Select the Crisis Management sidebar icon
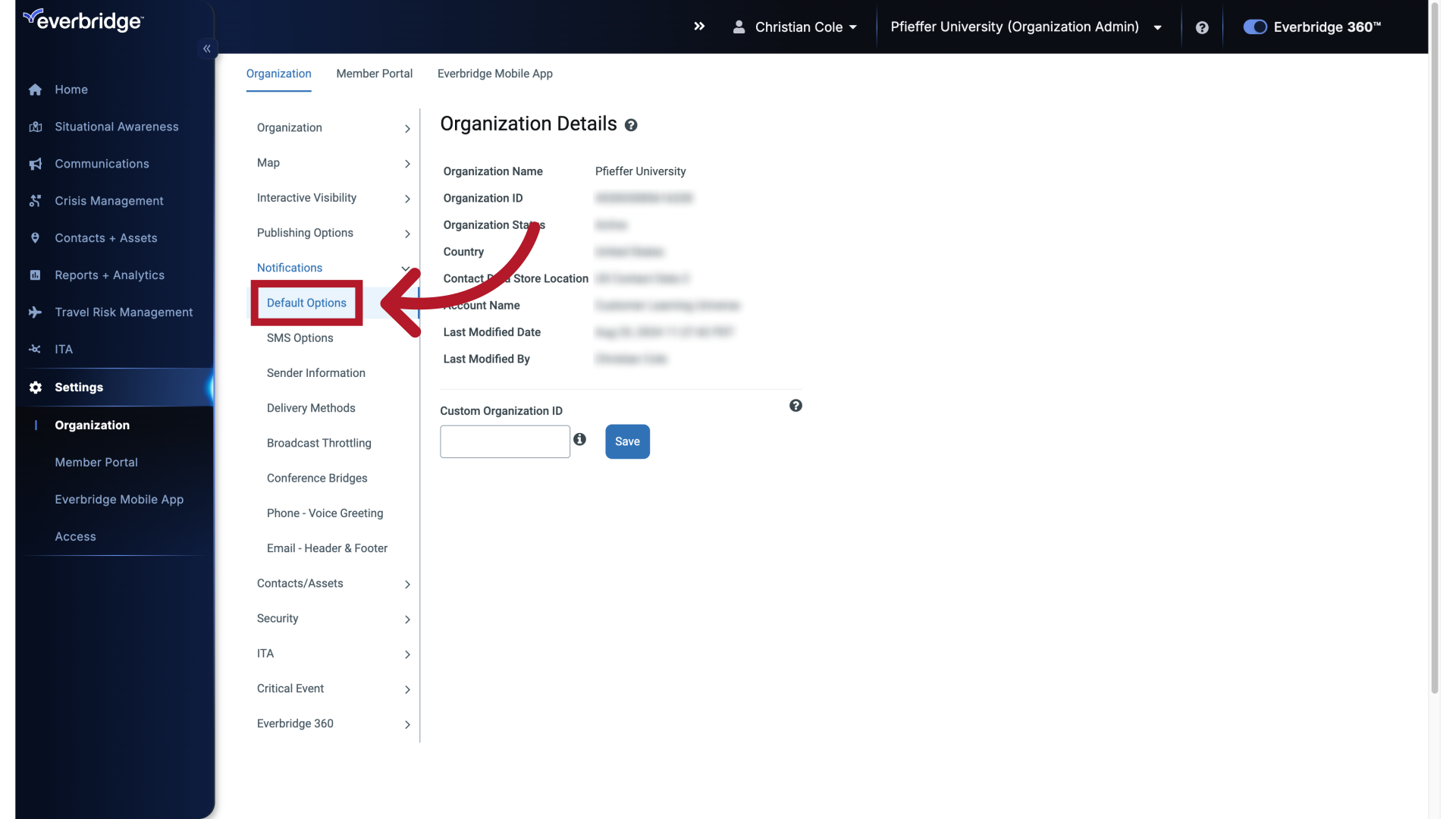The width and height of the screenshot is (1456, 819). pos(36,201)
